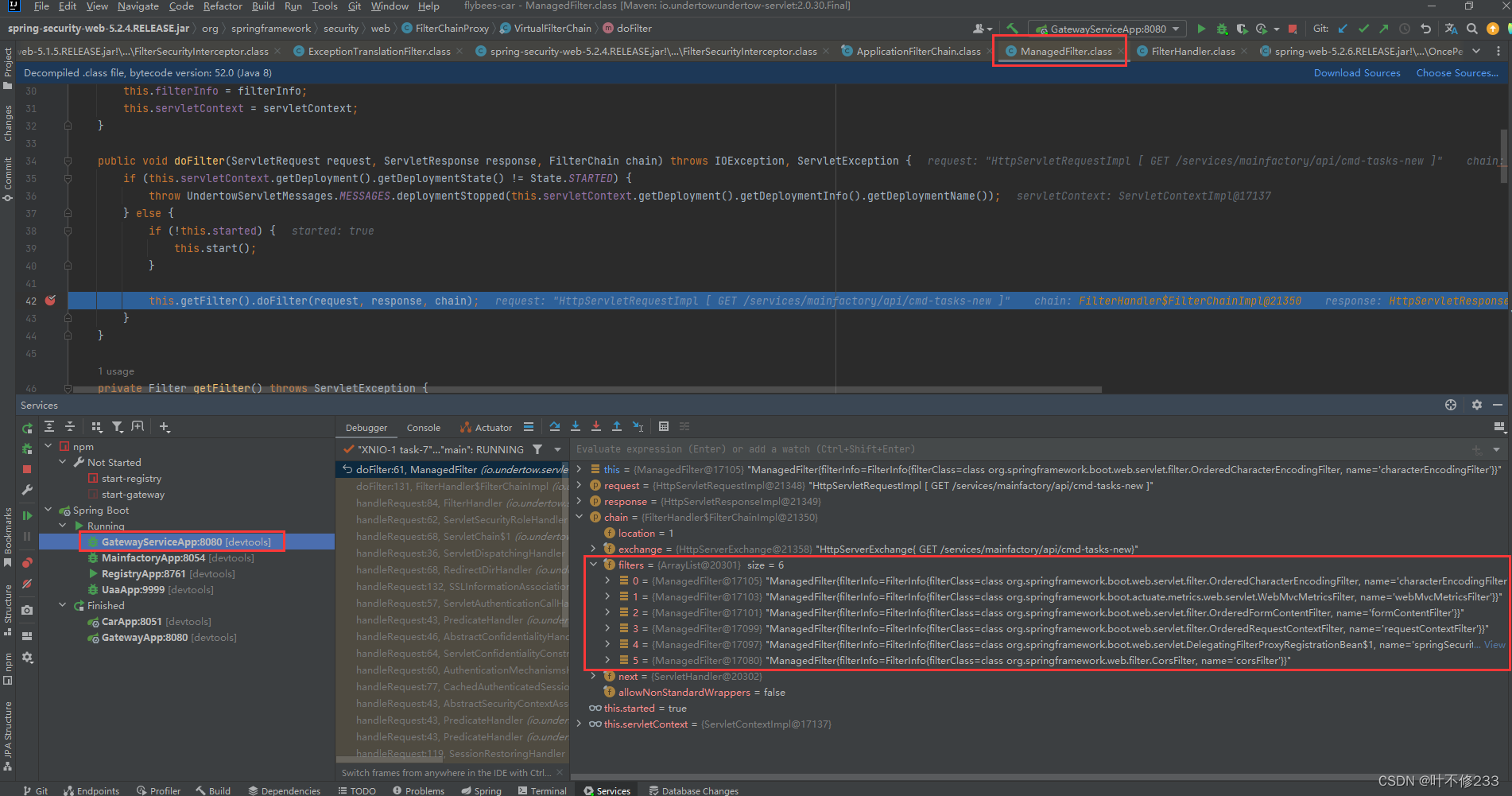This screenshot has height=796, width=1512.
Task: Click Git Update Project blue arrow
Action: [x=1343, y=29]
